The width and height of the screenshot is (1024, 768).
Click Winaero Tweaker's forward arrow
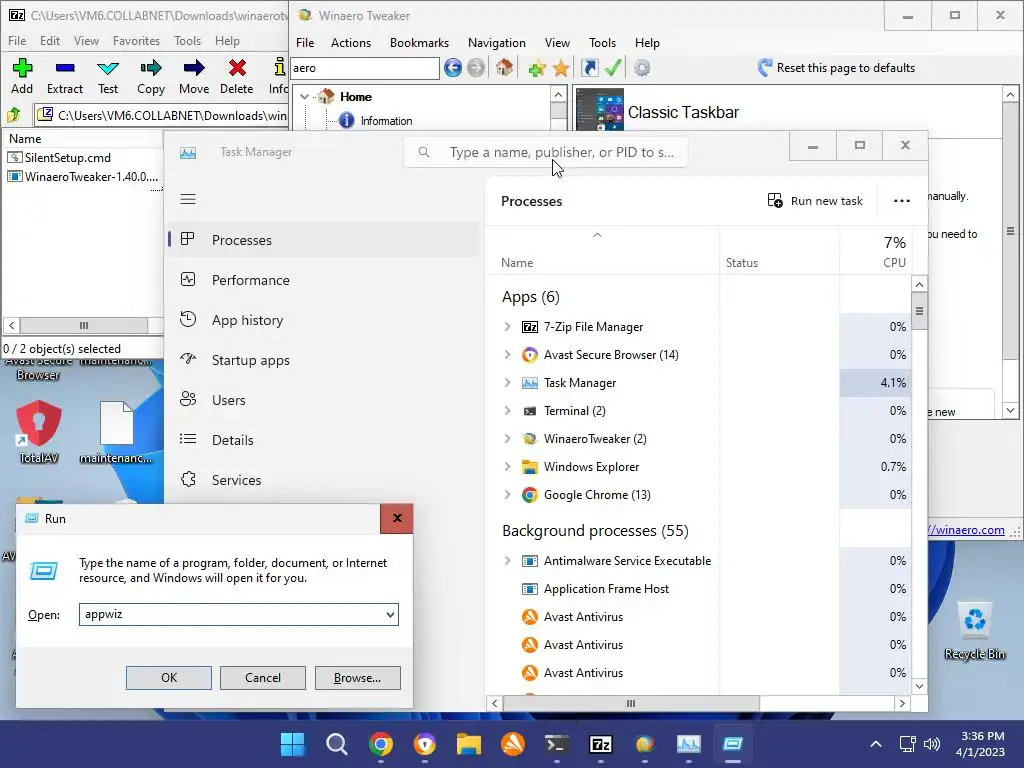pyautogui.click(x=476, y=68)
